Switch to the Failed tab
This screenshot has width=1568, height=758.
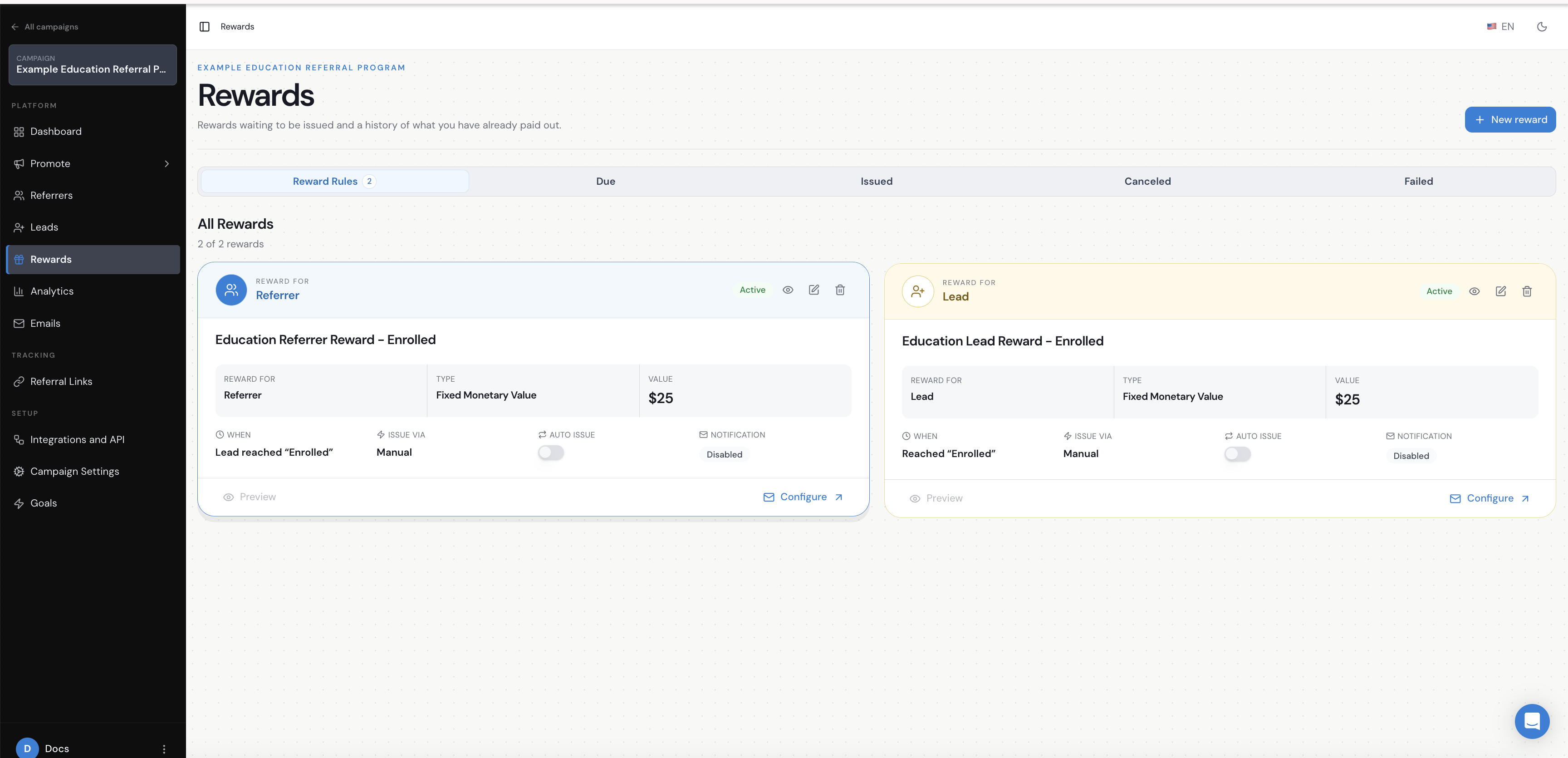[x=1418, y=182]
